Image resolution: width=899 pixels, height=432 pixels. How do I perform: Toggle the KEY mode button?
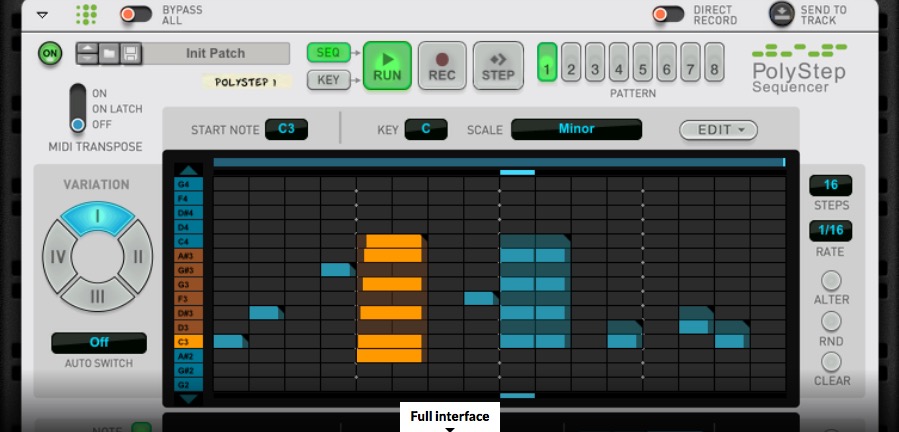(x=329, y=80)
